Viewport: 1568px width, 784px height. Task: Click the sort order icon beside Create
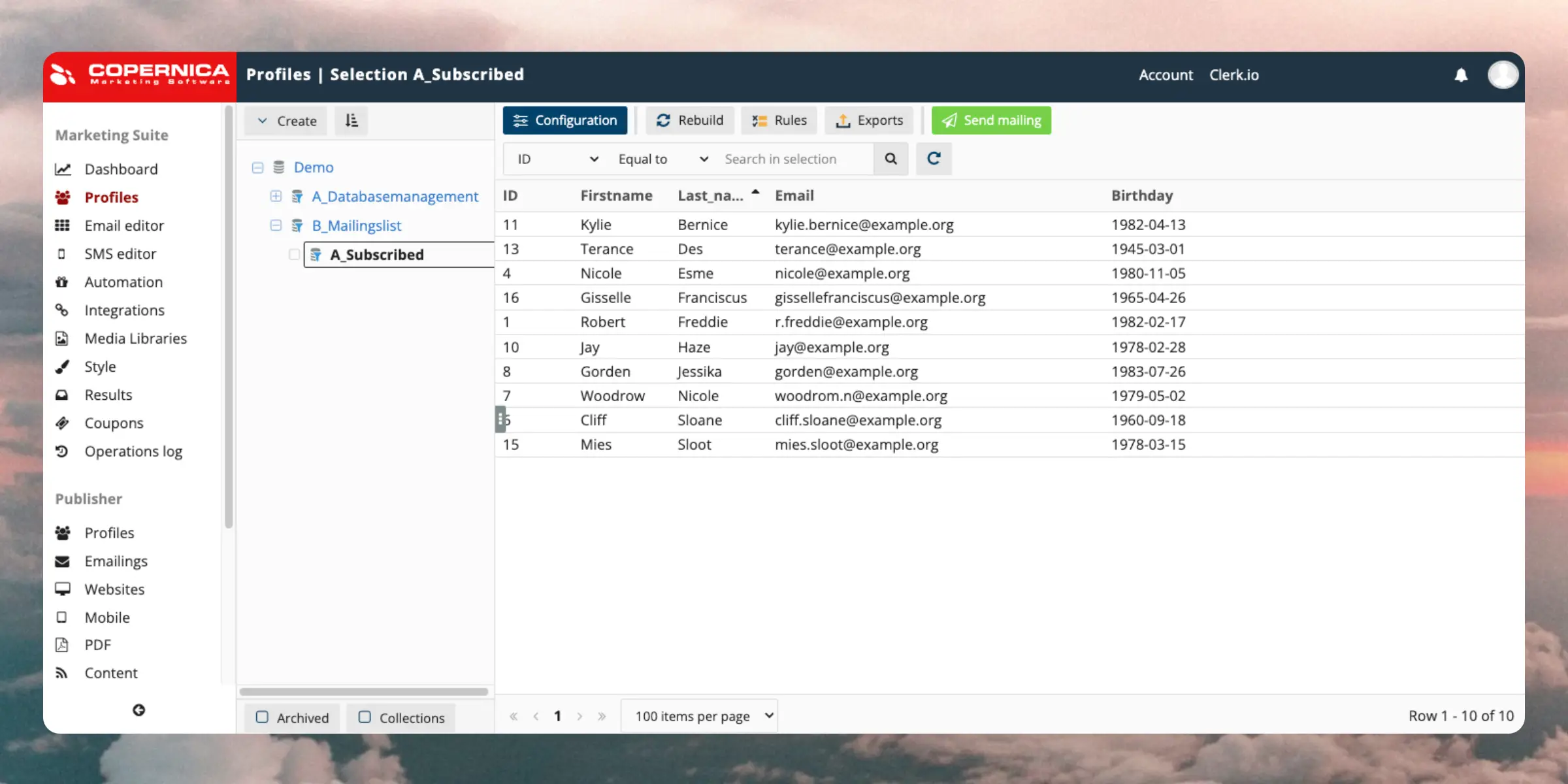[351, 121]
